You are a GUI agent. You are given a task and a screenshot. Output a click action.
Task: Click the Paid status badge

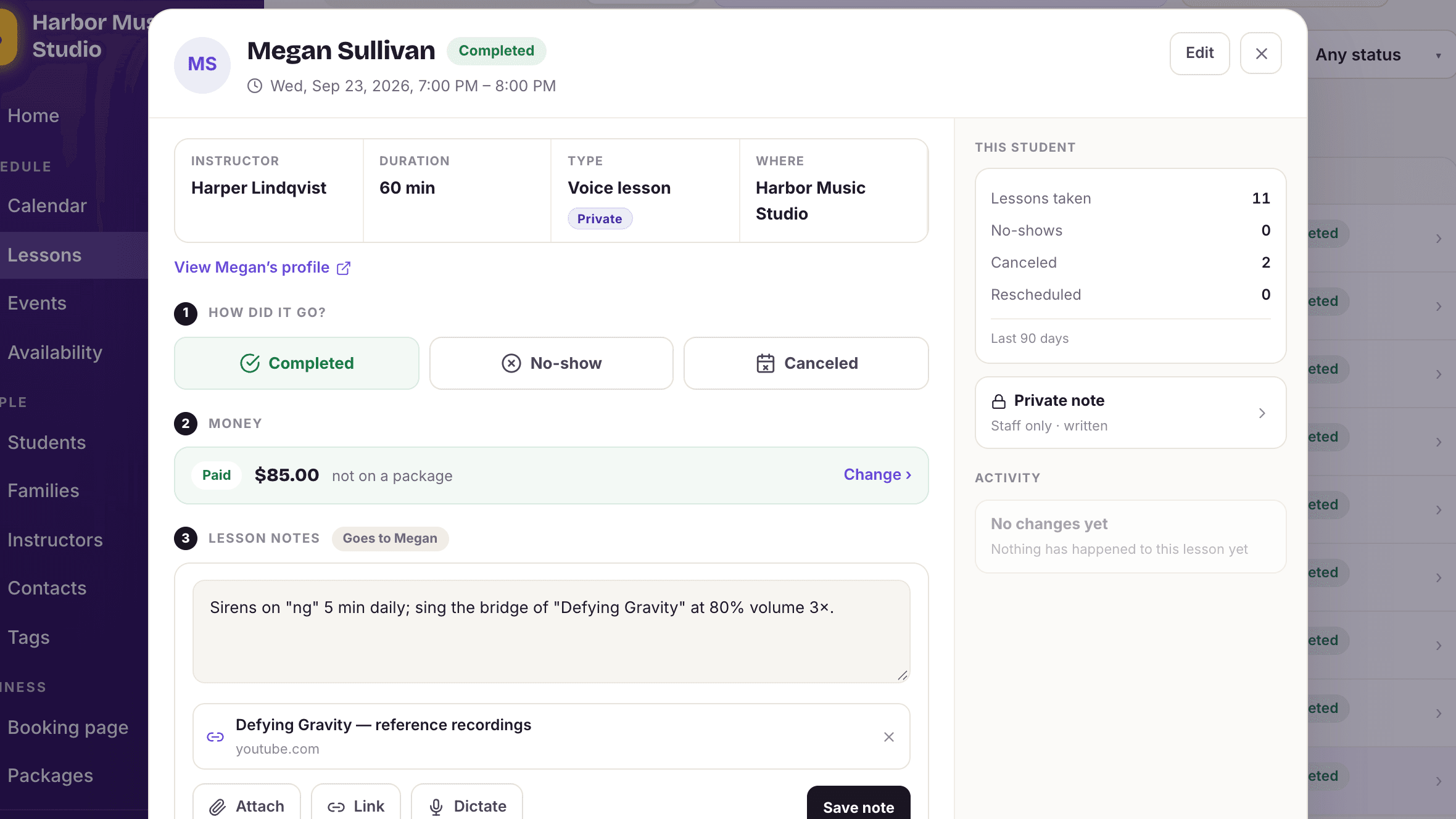coord(217,475)
